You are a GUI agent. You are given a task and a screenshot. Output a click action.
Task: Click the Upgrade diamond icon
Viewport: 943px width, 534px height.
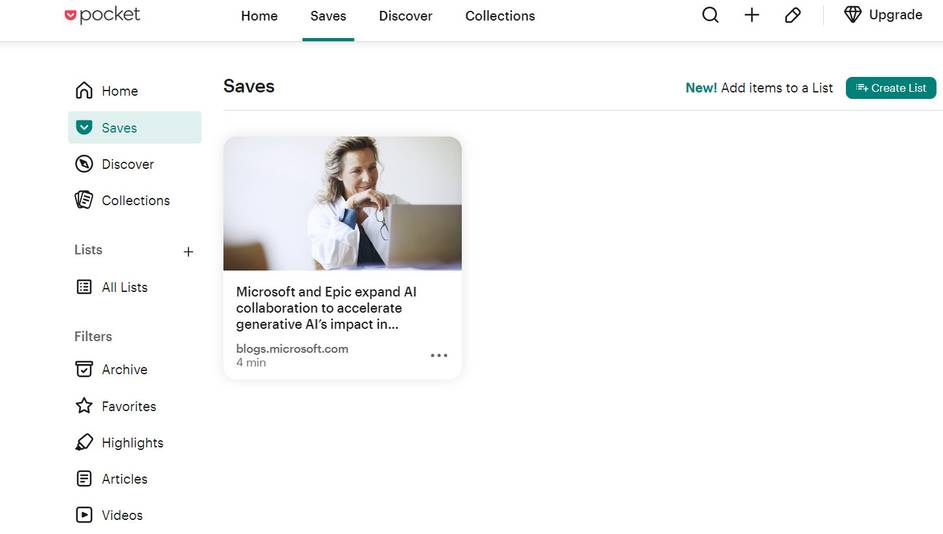pyautogui.click(x=853, y=15)
